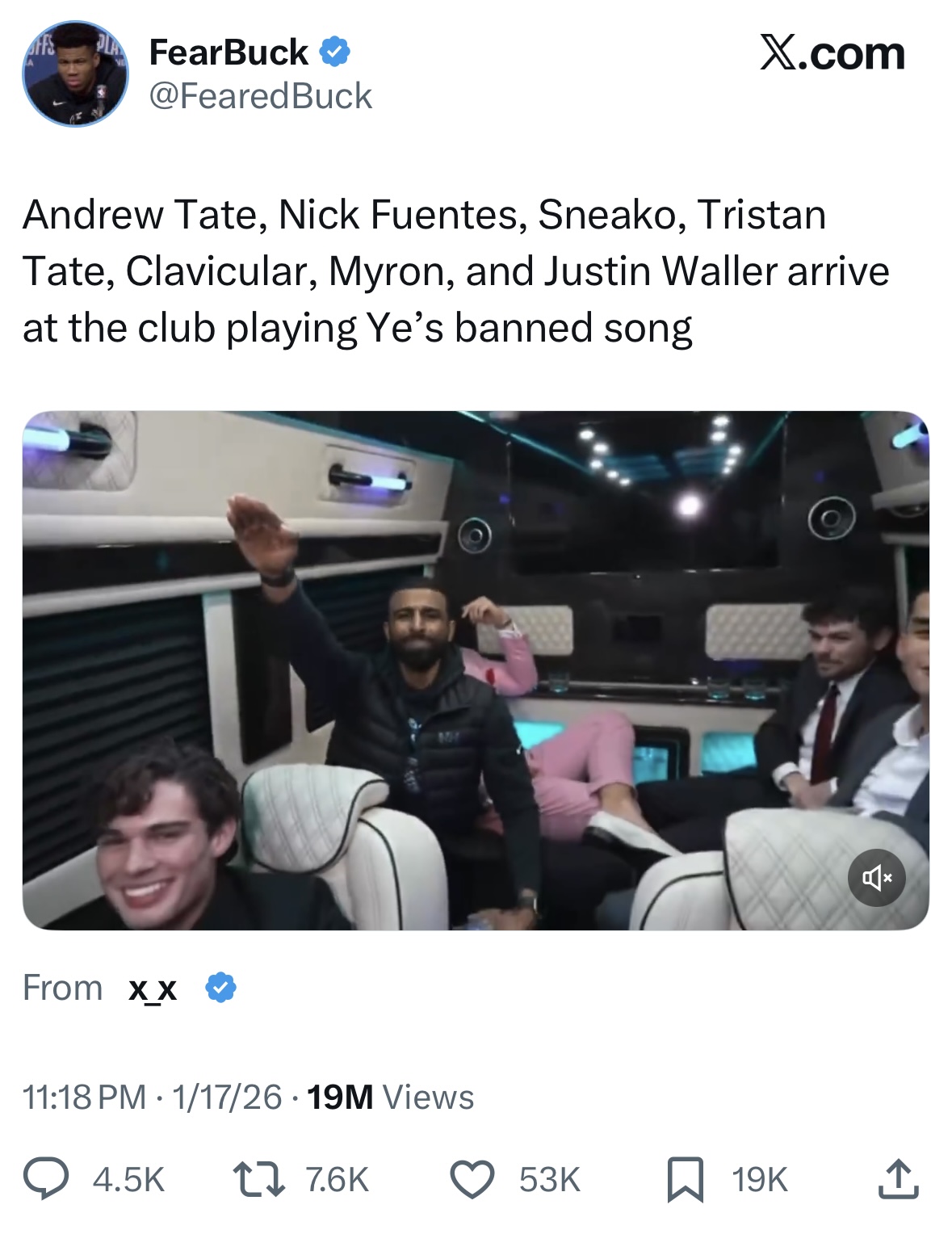The height and width of the screenshot is (1234, 952).
Task: Open FearBuck profile picture
Action: coord(75,73)
